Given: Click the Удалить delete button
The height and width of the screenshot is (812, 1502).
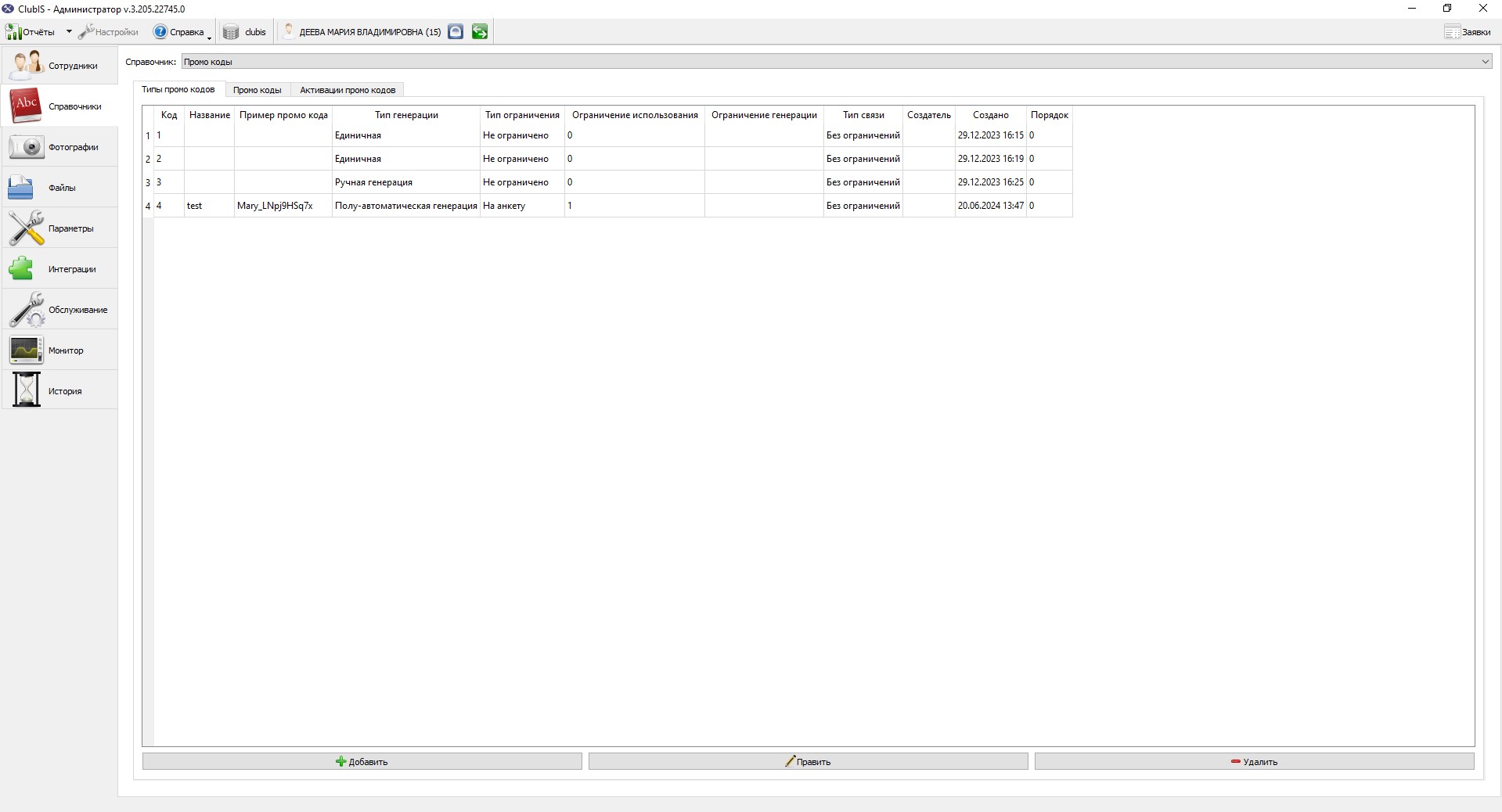Looking at the screenshot, I should pyautogui.click(x=1255, y=761).
